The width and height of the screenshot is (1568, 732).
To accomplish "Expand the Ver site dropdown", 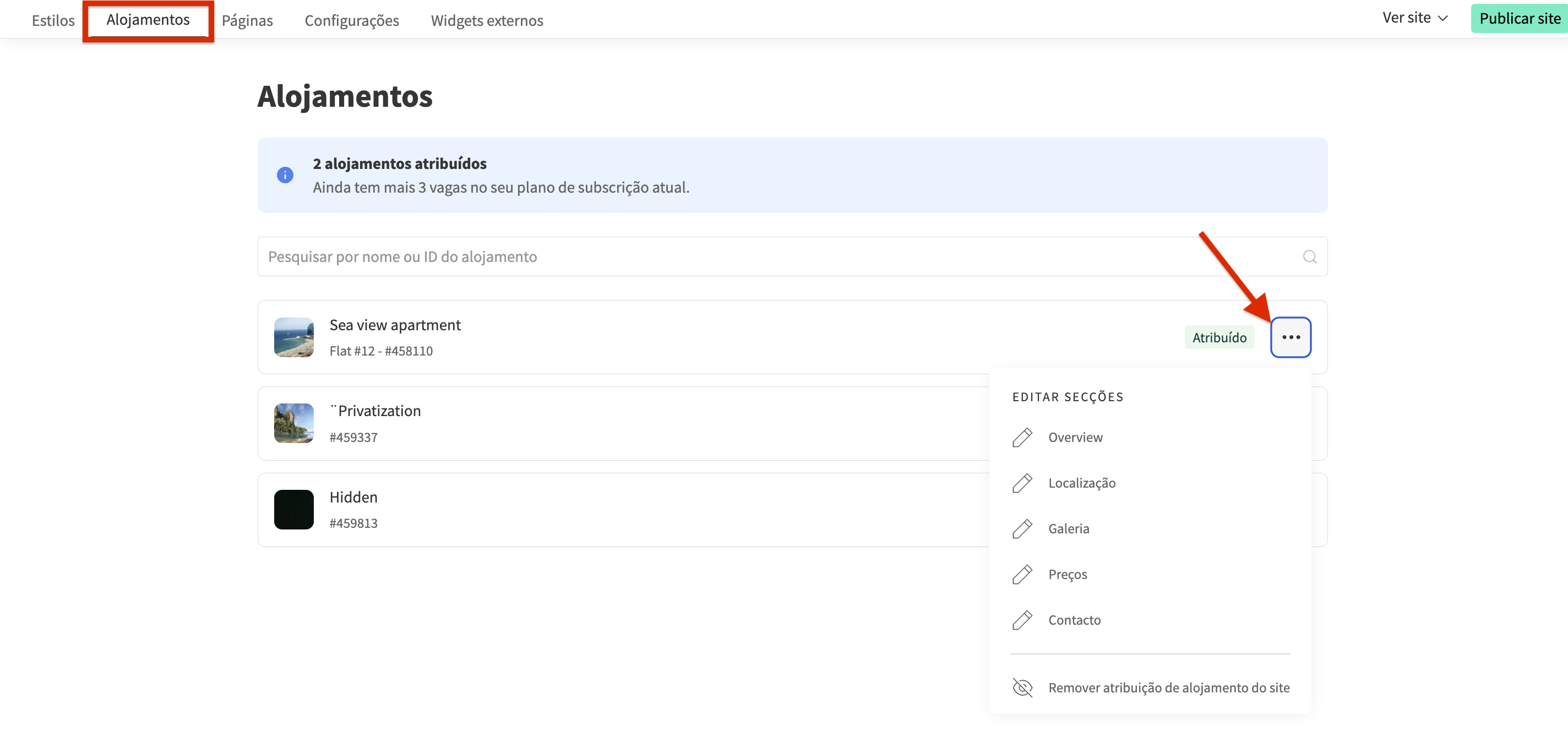I will [x=1414, y=18].
